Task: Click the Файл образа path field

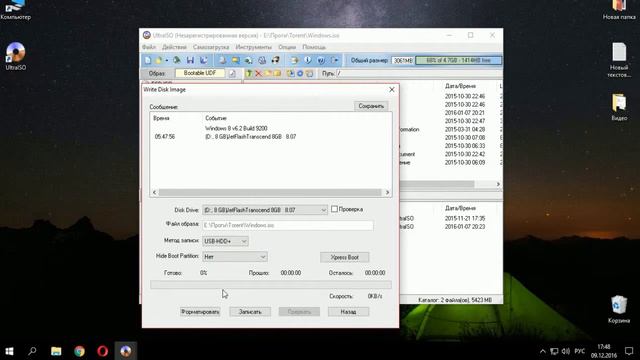Action: pos(288,225)
